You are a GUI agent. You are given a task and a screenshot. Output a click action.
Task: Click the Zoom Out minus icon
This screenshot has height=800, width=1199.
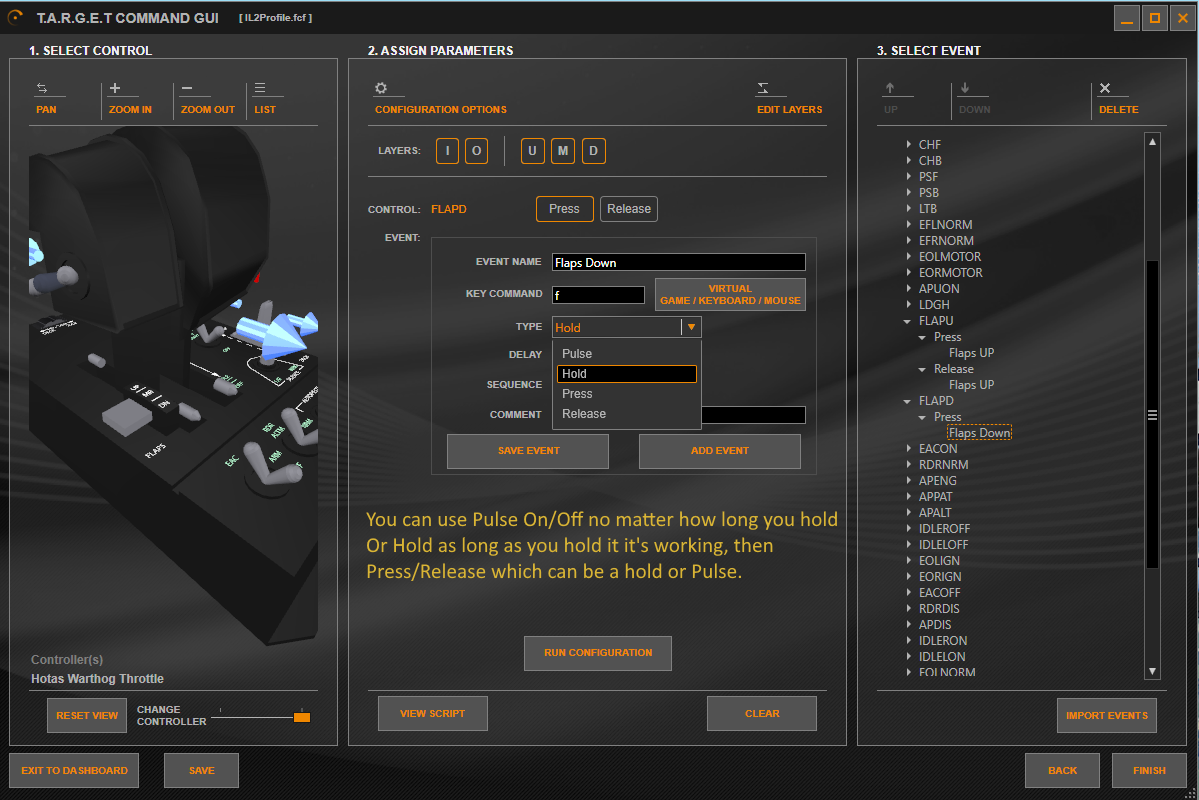pyautogui.click(x=187, y=88)
